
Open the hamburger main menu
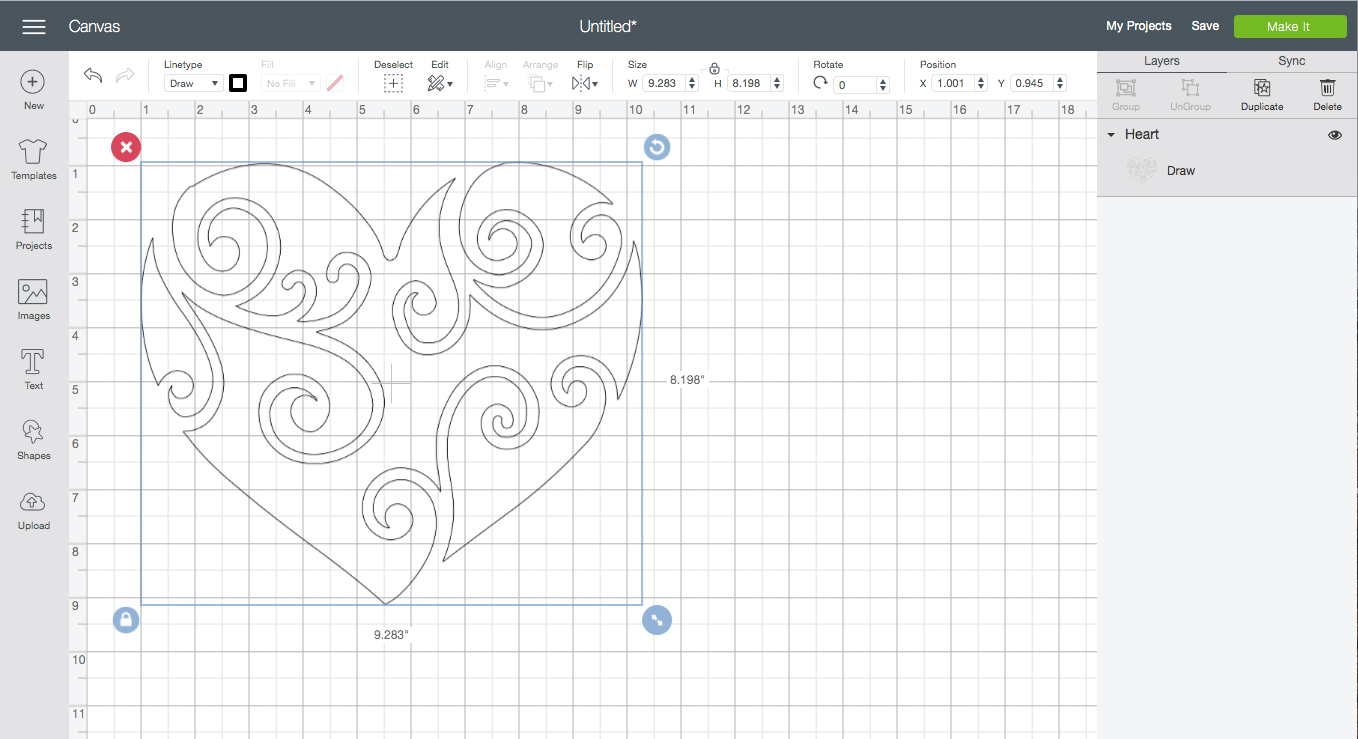pyautogui.click(x=34, y=26)
